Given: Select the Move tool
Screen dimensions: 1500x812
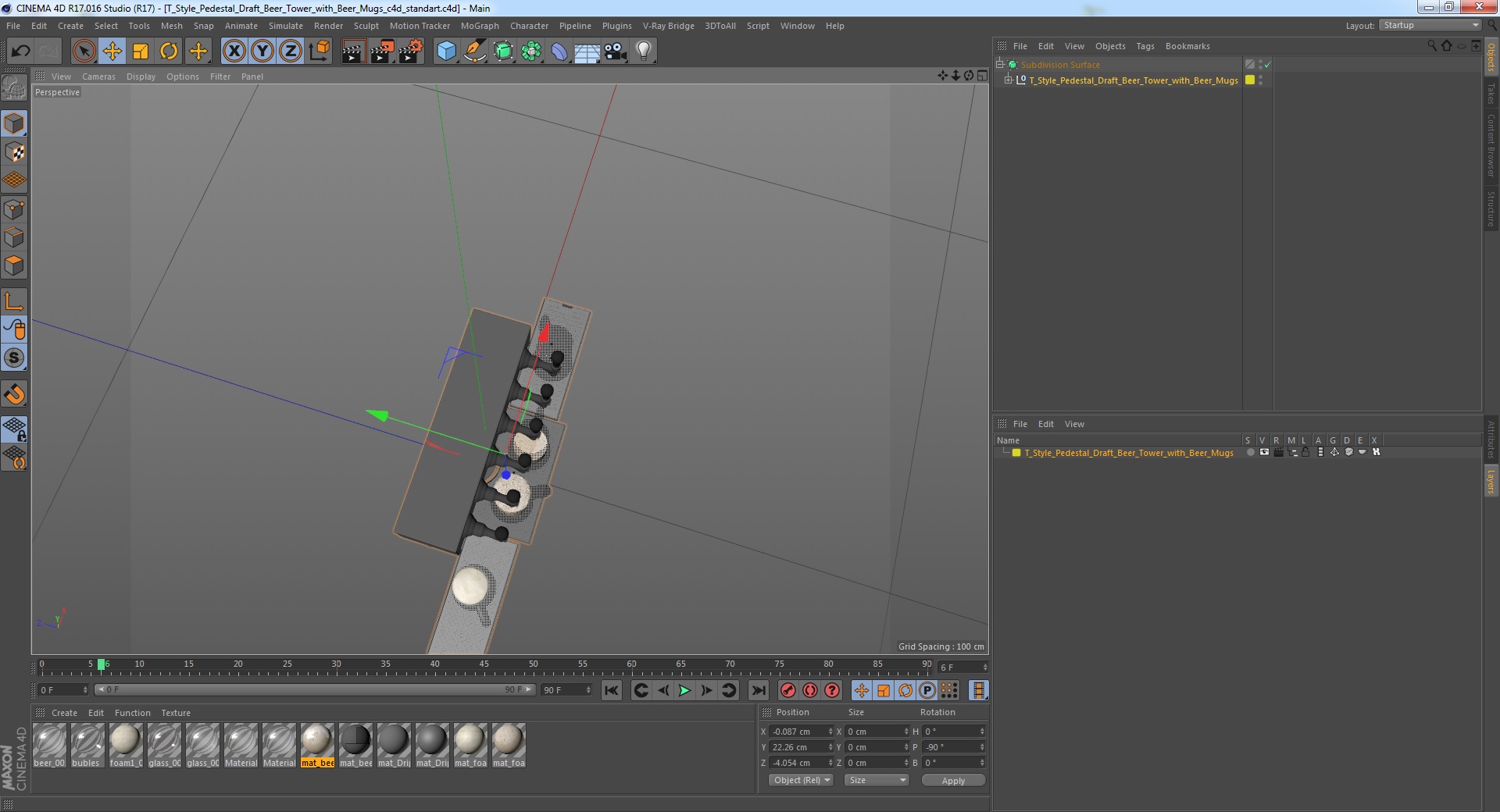Looking at the screenshot, I should pyautogui.click(x=112, y=52).
